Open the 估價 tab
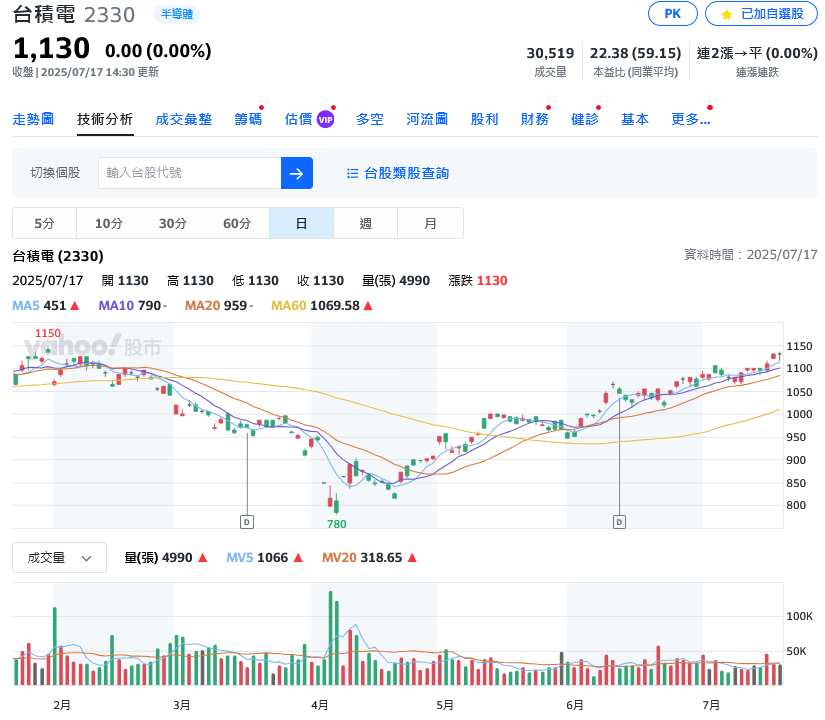 coord(298,119)
